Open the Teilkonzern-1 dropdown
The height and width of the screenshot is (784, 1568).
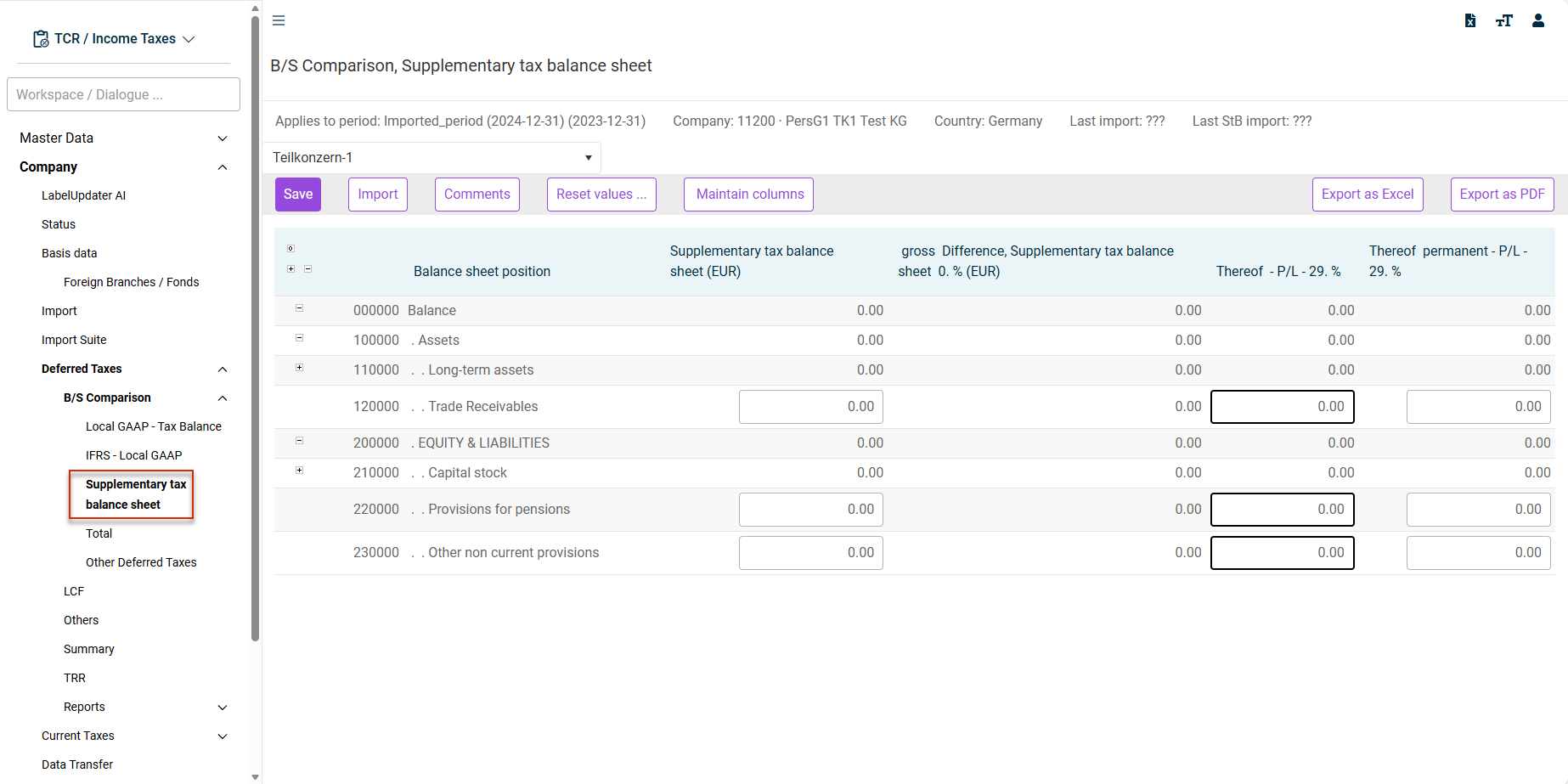pos(433,158)
